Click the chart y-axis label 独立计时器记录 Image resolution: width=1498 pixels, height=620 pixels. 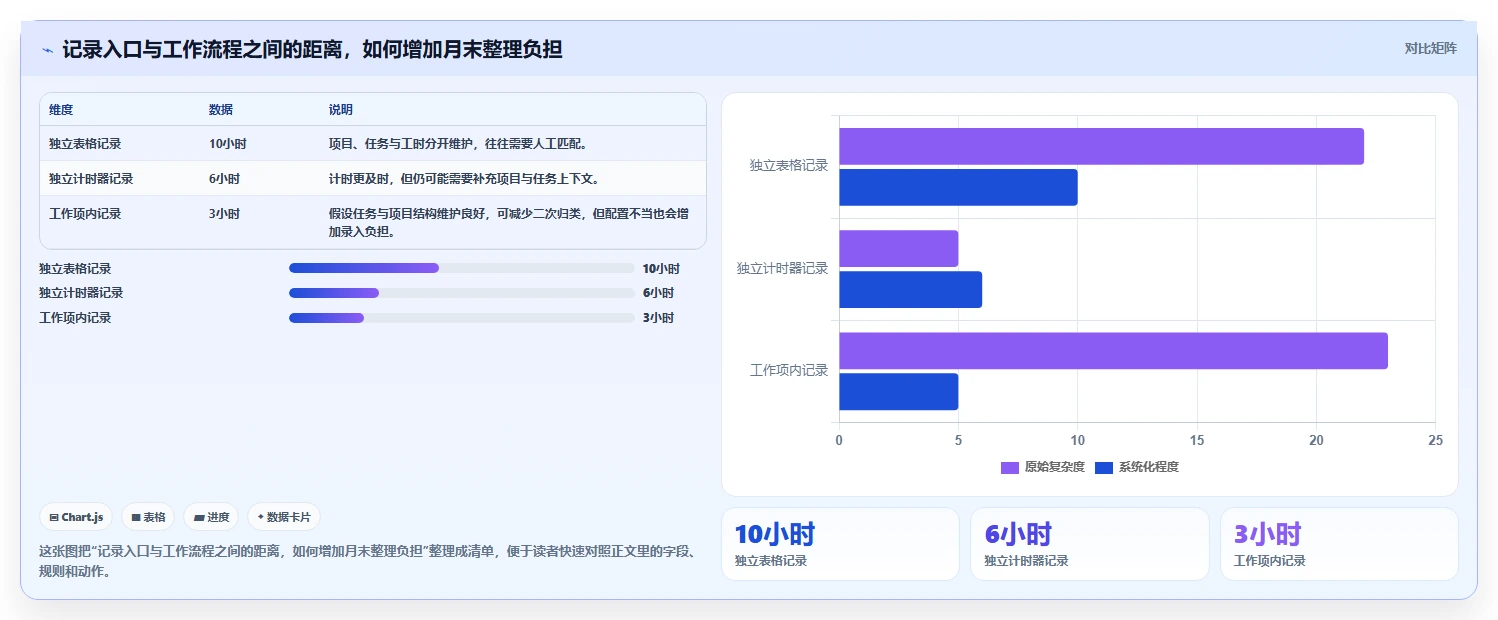click(783, 269)
